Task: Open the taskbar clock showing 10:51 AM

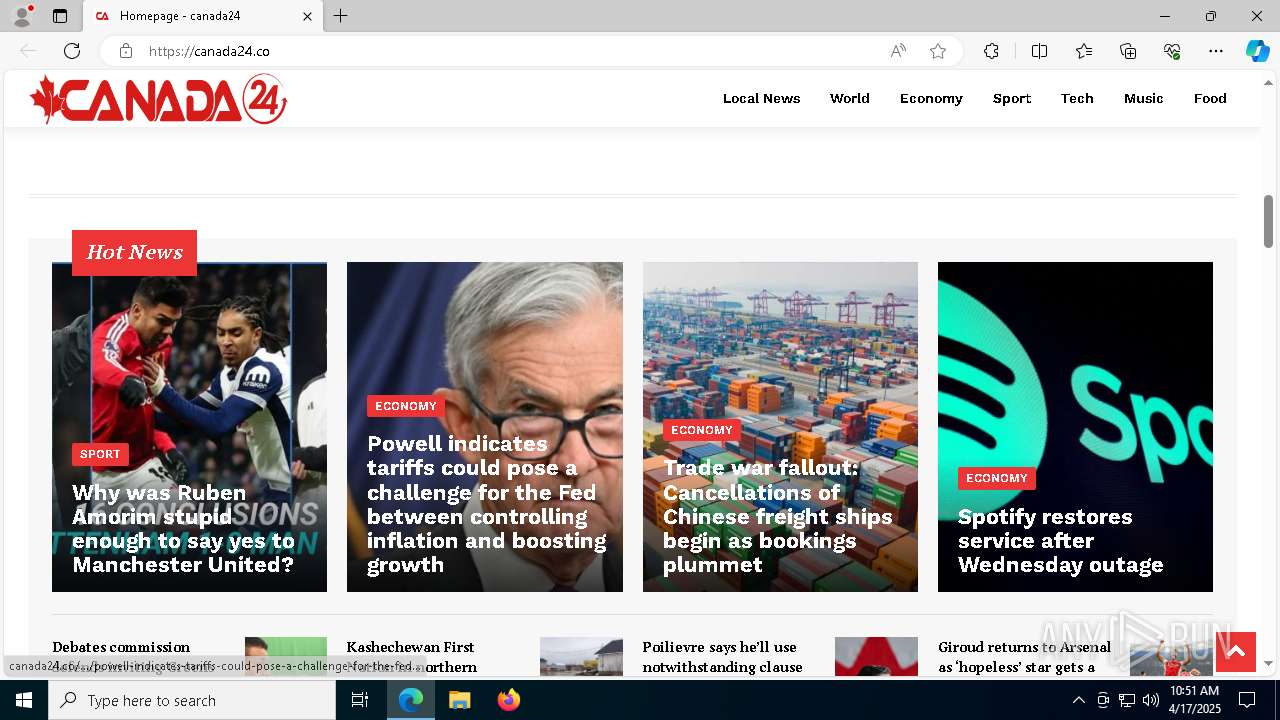Action: 1194,700
